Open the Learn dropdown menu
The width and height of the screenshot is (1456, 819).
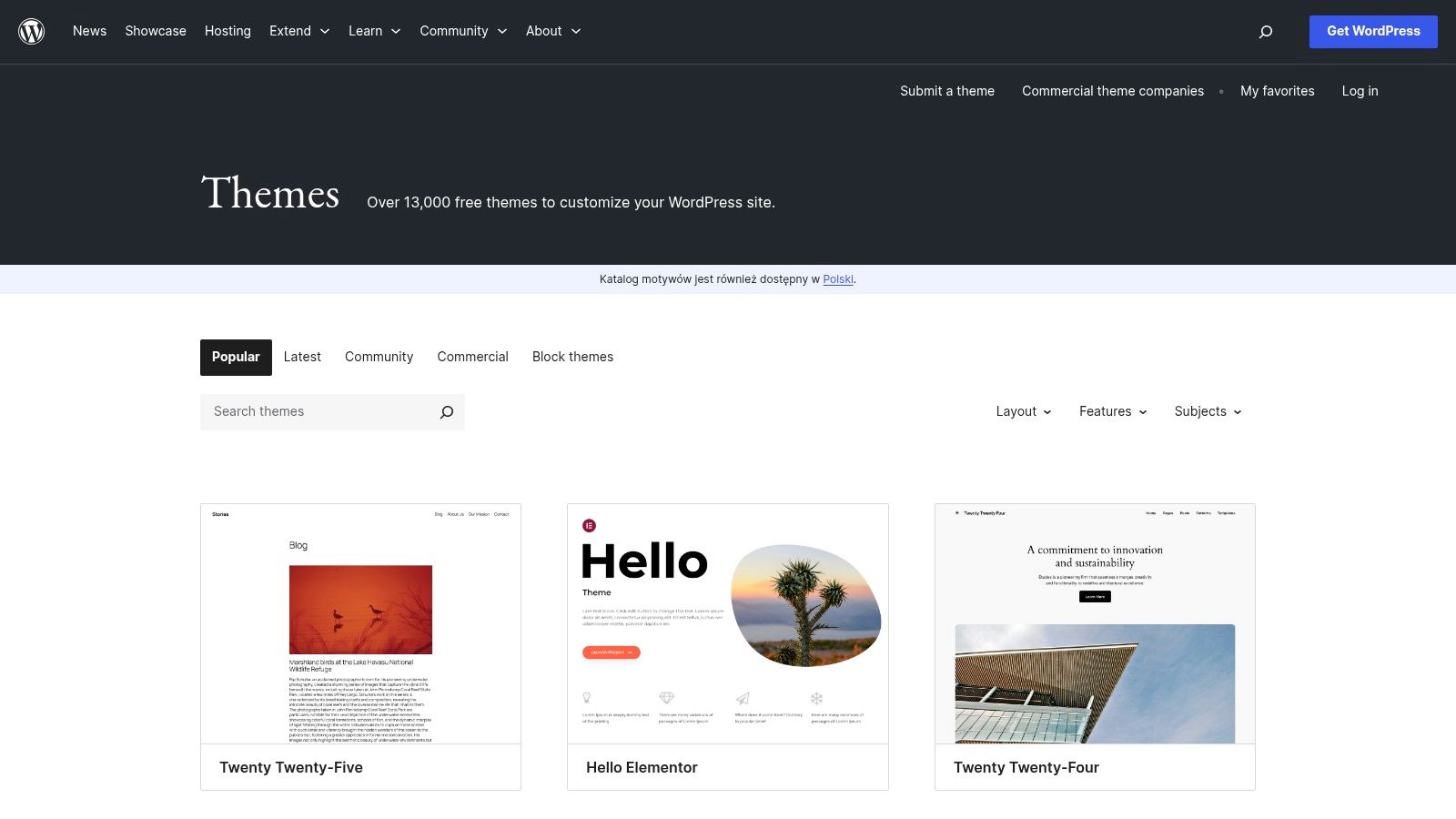click(x=374, y=31)
